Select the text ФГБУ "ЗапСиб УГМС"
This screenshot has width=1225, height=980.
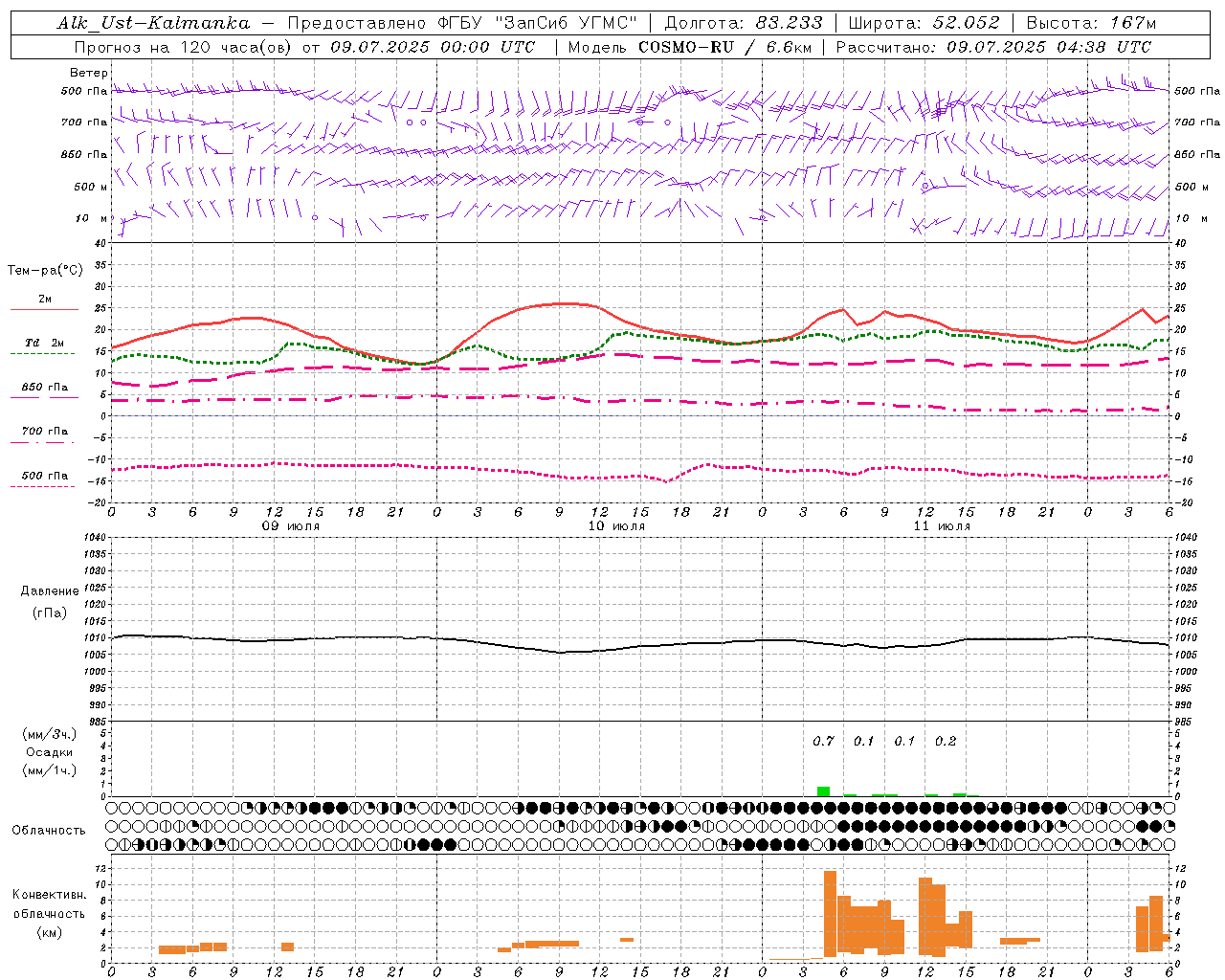coord(539,23)
